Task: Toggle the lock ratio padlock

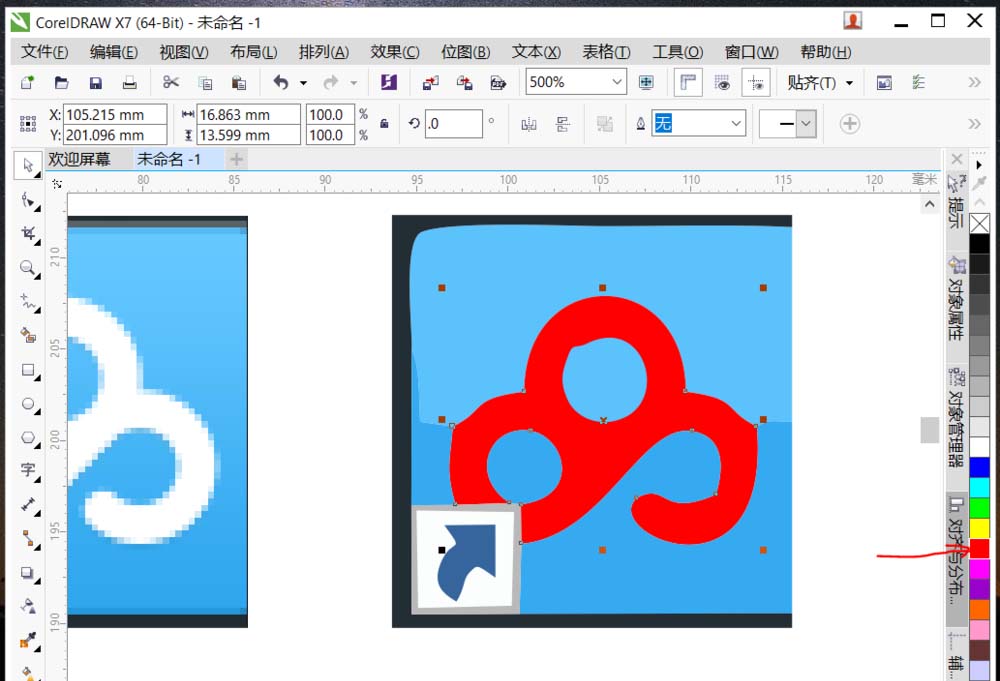Action: point(384,124)
